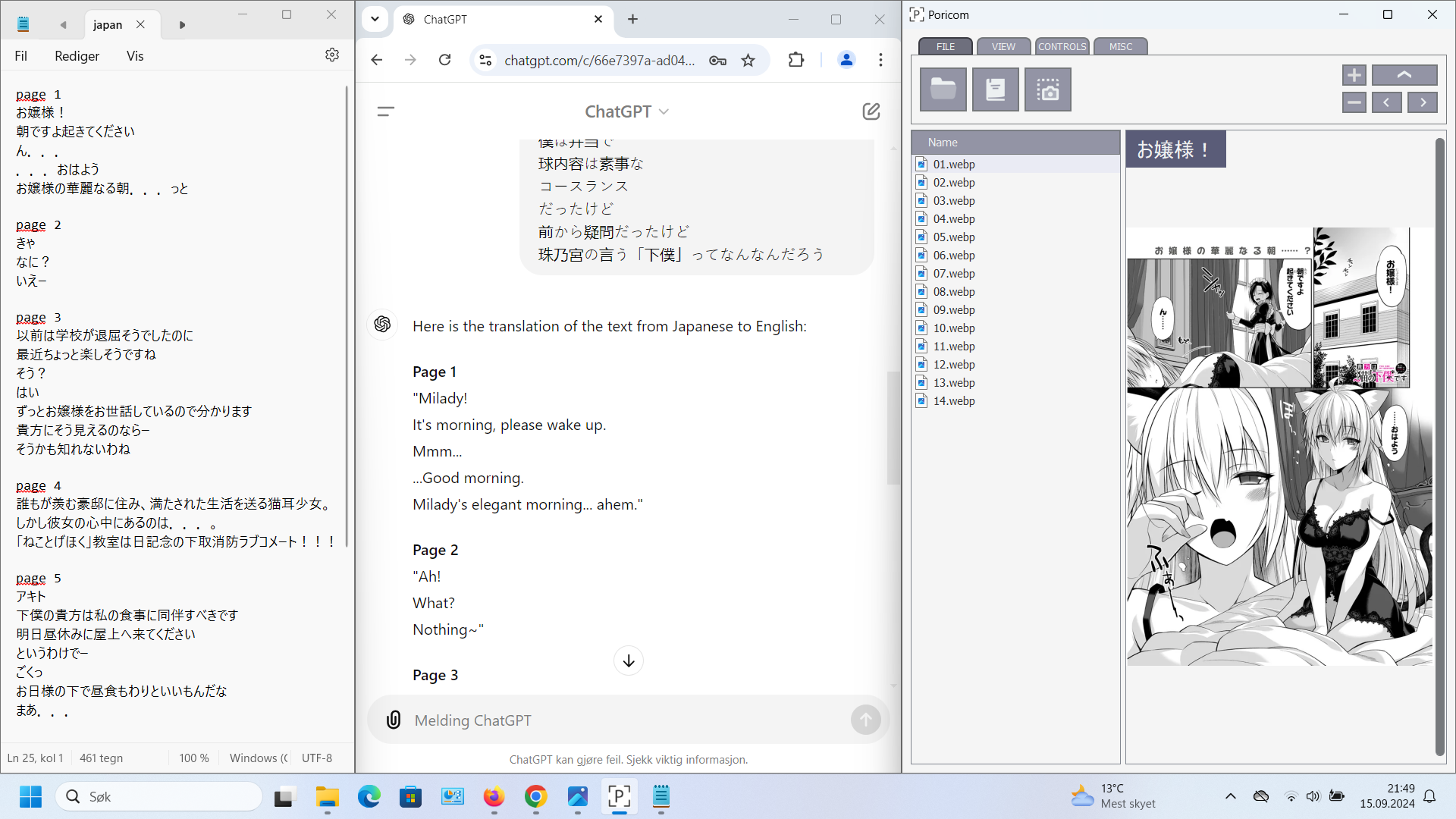Switch to the MISC tab in Poricom

click(x=1121, y=46)
